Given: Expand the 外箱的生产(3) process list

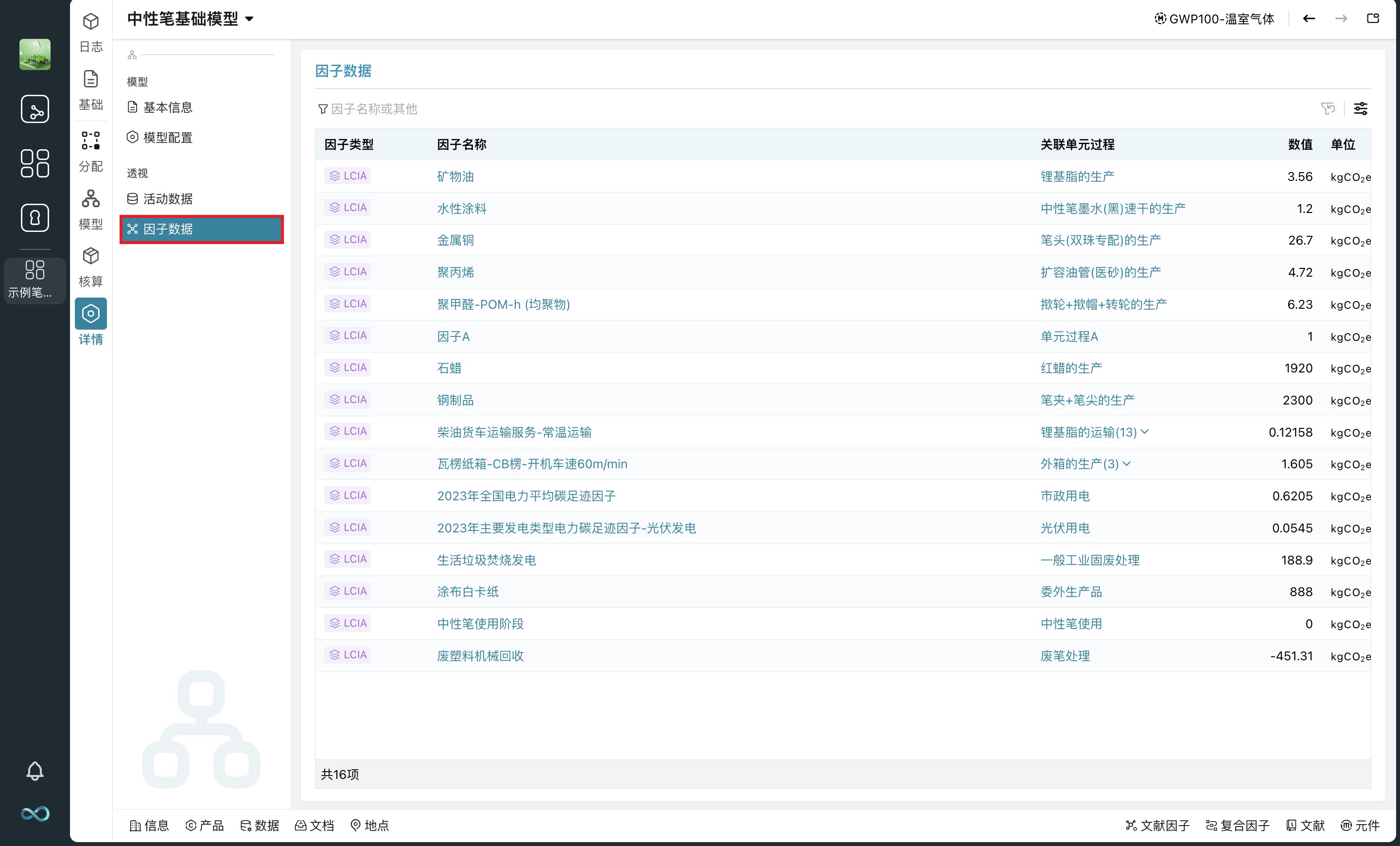Looking at the screenshot, I should tap(1127, 464).
